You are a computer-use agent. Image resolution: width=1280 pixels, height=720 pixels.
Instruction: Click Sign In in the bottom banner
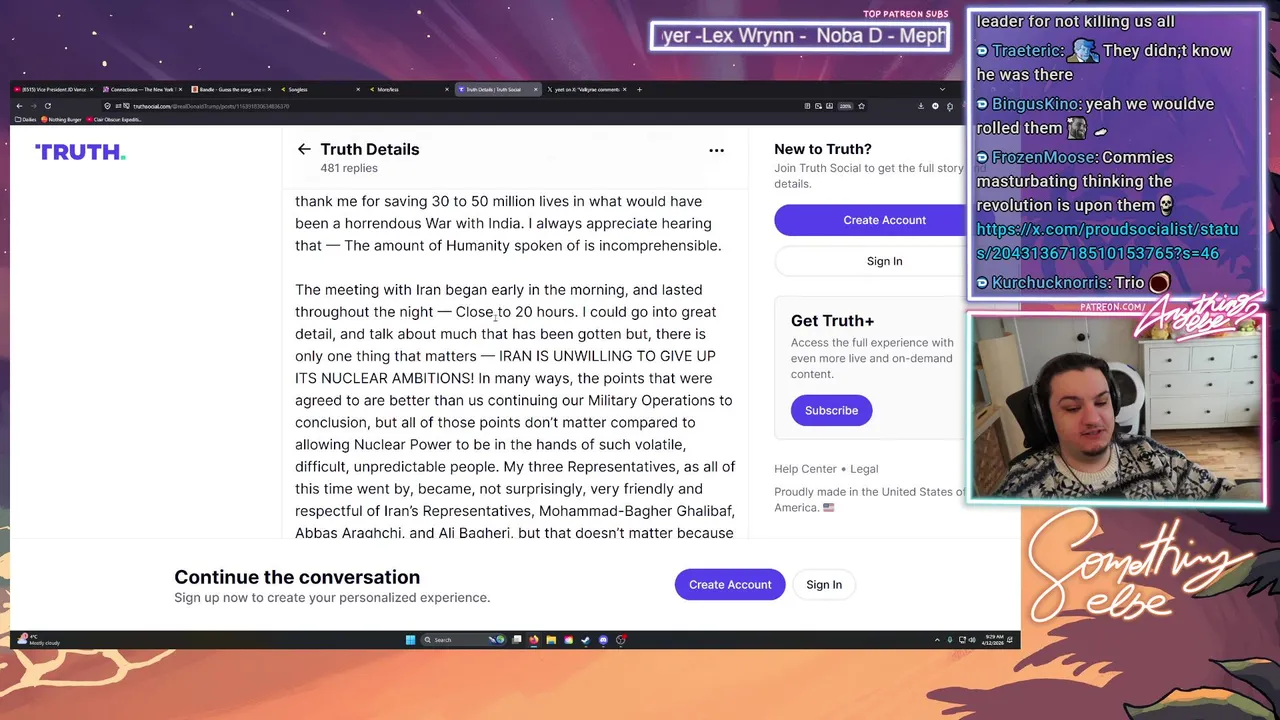coord(824,584)
